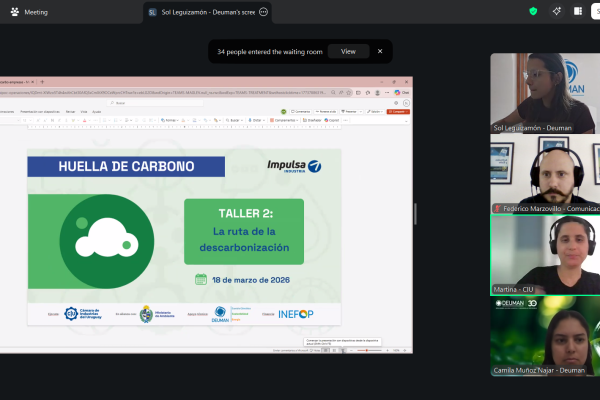Click the PowerPoint zoom slider
600x400 pixels.
(369, 350)
